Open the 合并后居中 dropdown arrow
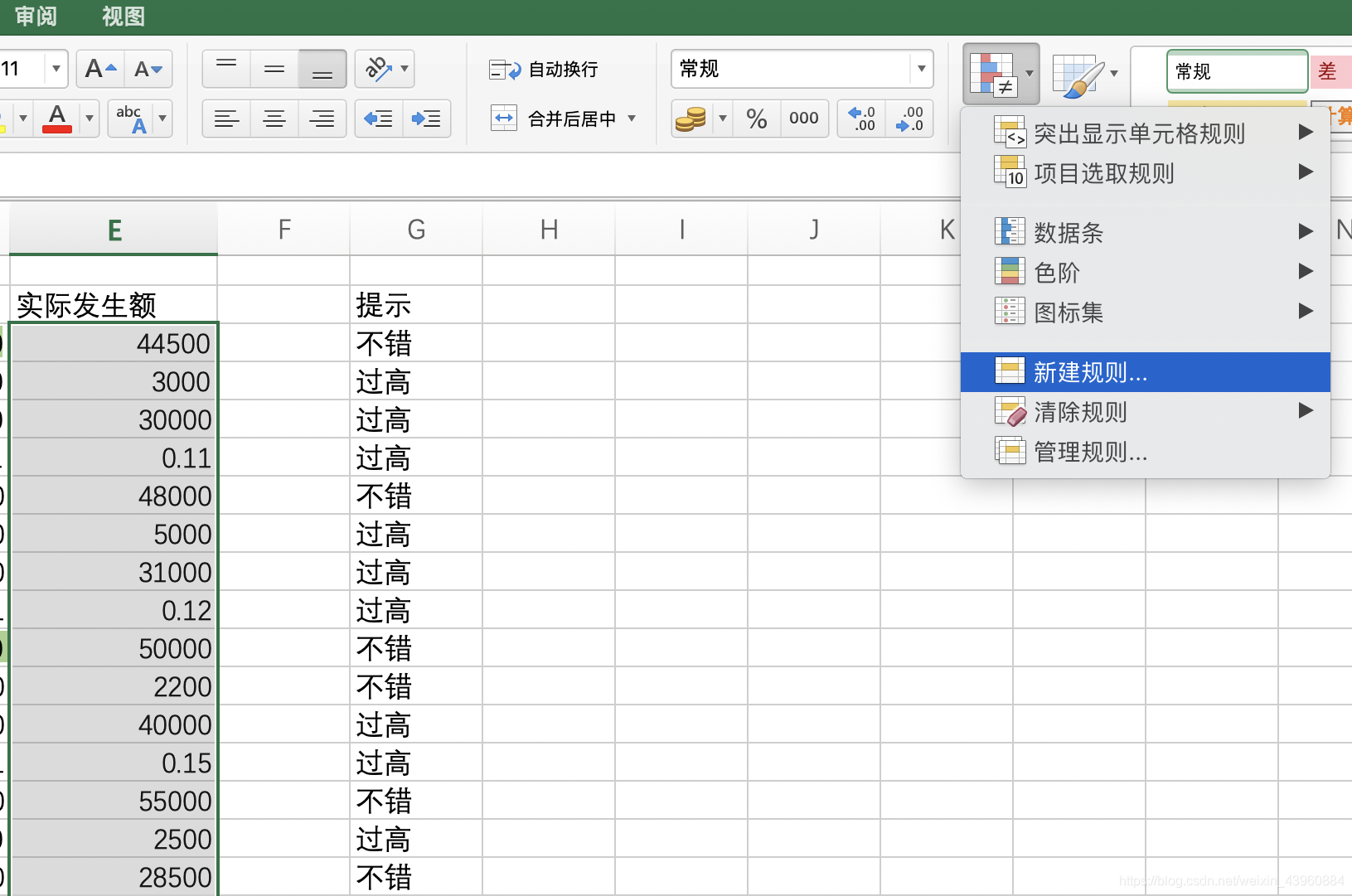1352x896 pixels. (632, 119)
